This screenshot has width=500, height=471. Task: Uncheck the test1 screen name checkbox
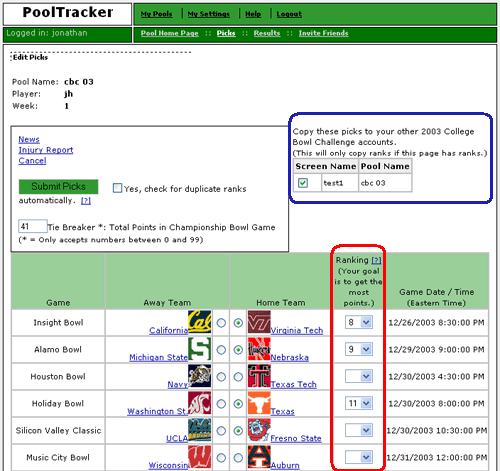tap(303, 183)
